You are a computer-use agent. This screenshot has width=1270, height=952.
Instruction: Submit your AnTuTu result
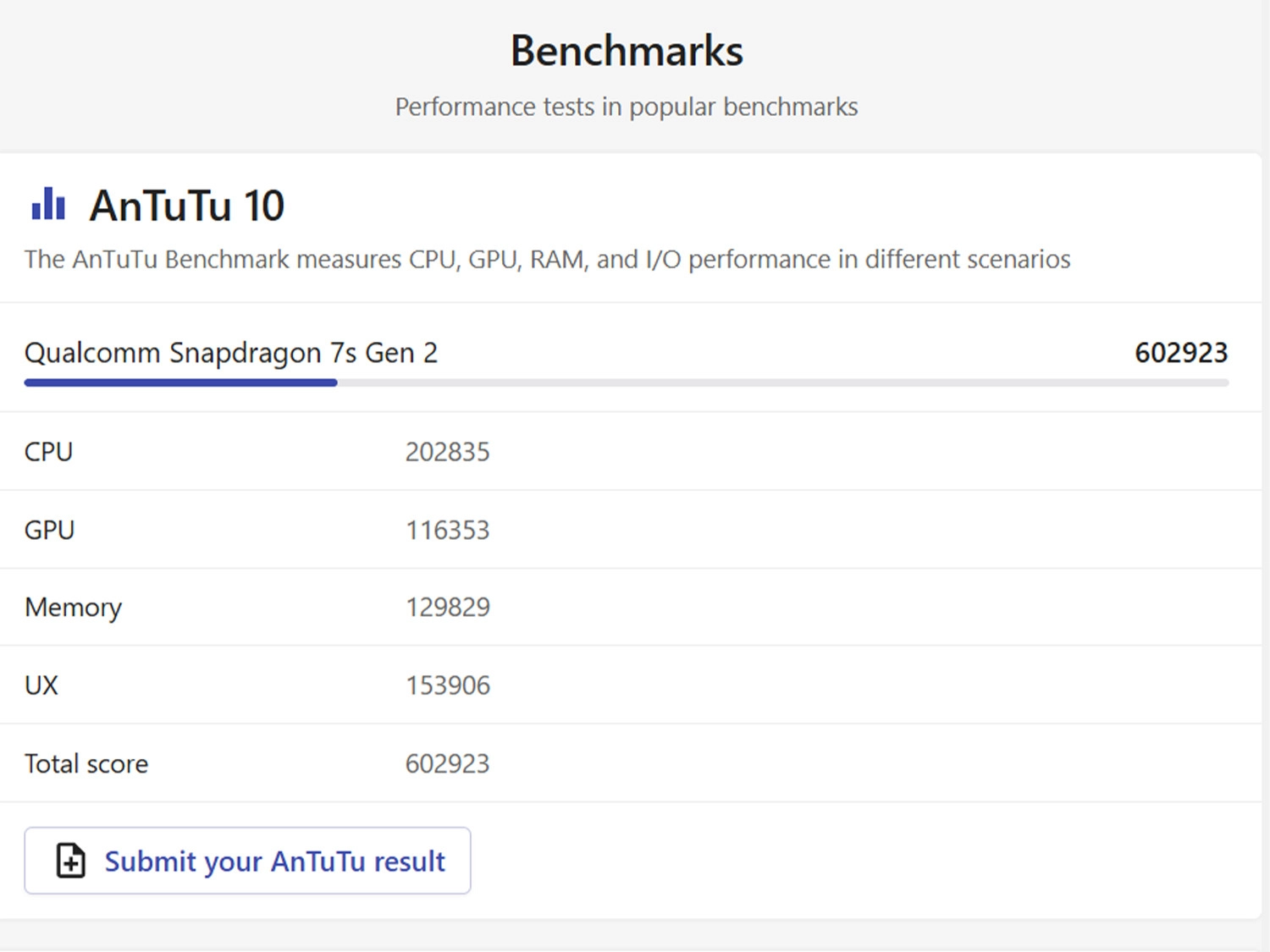(x=247, y=861)
